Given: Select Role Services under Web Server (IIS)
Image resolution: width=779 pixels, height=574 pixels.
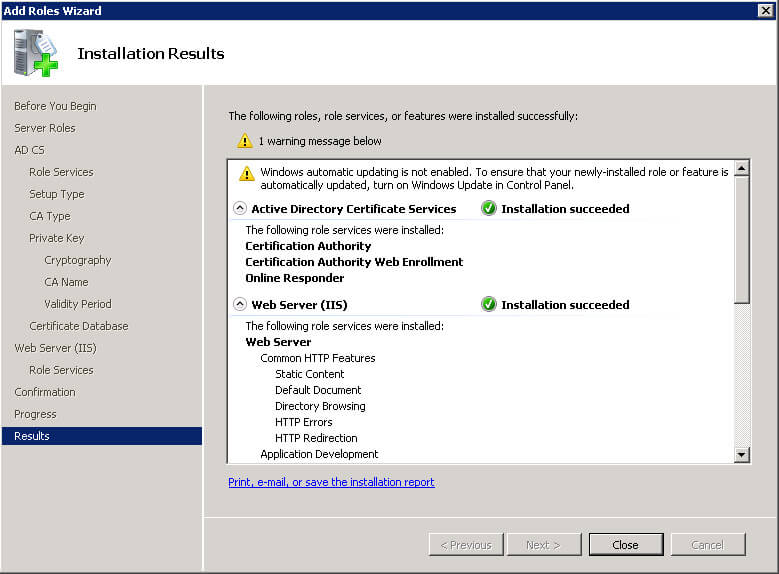Looking at the screenshot, I should (61, 370).
